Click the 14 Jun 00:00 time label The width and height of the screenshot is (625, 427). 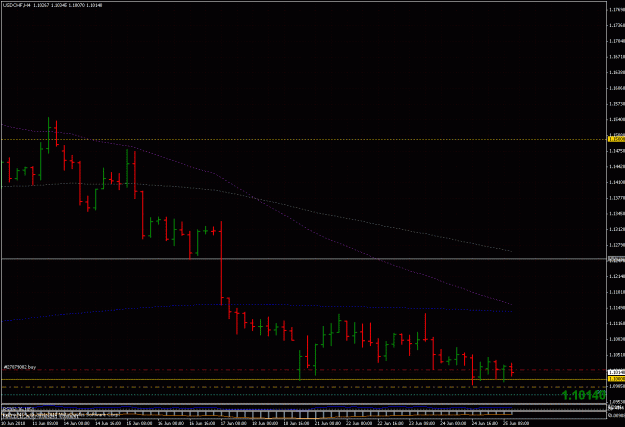(77, 423)
